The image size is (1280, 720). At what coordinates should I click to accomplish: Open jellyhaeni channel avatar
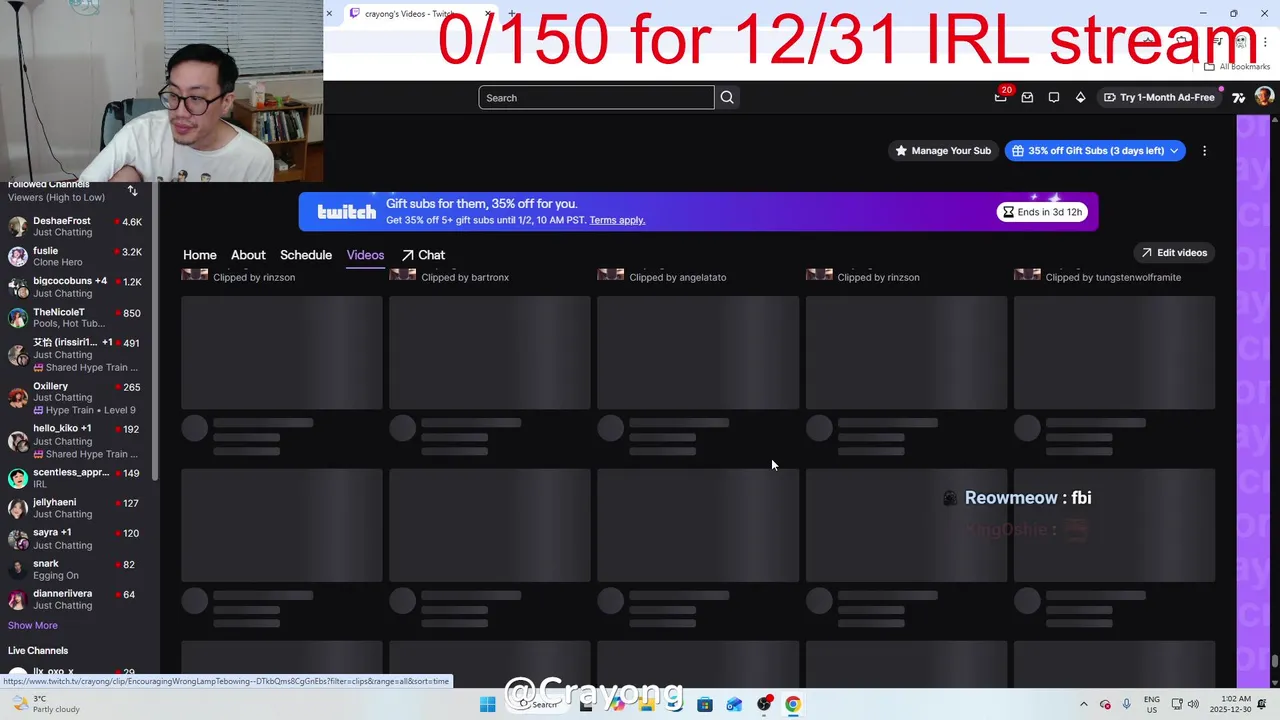click(18, 508)
